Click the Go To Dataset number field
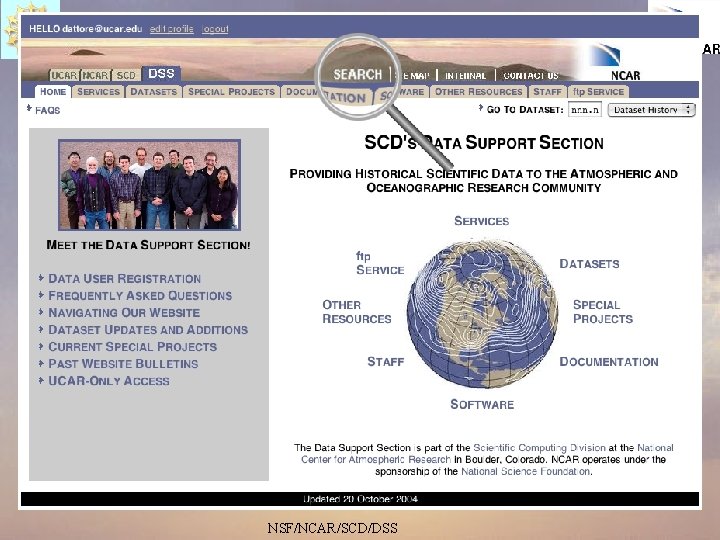The height and width of the screenshot is (540, 720). (585, 110)
